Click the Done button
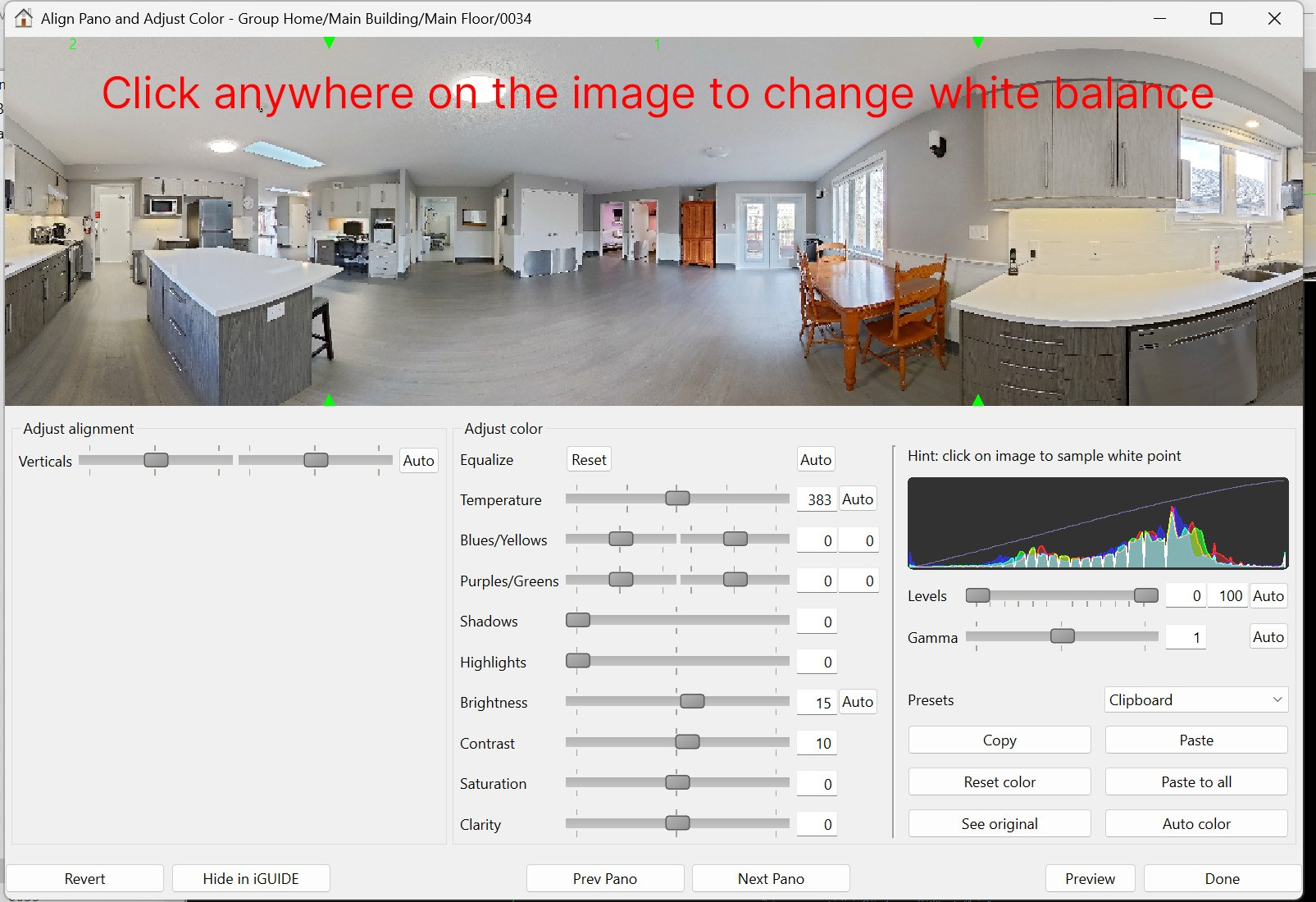The width and height of the screenshot is (1316, 902). coord(1222,878)
